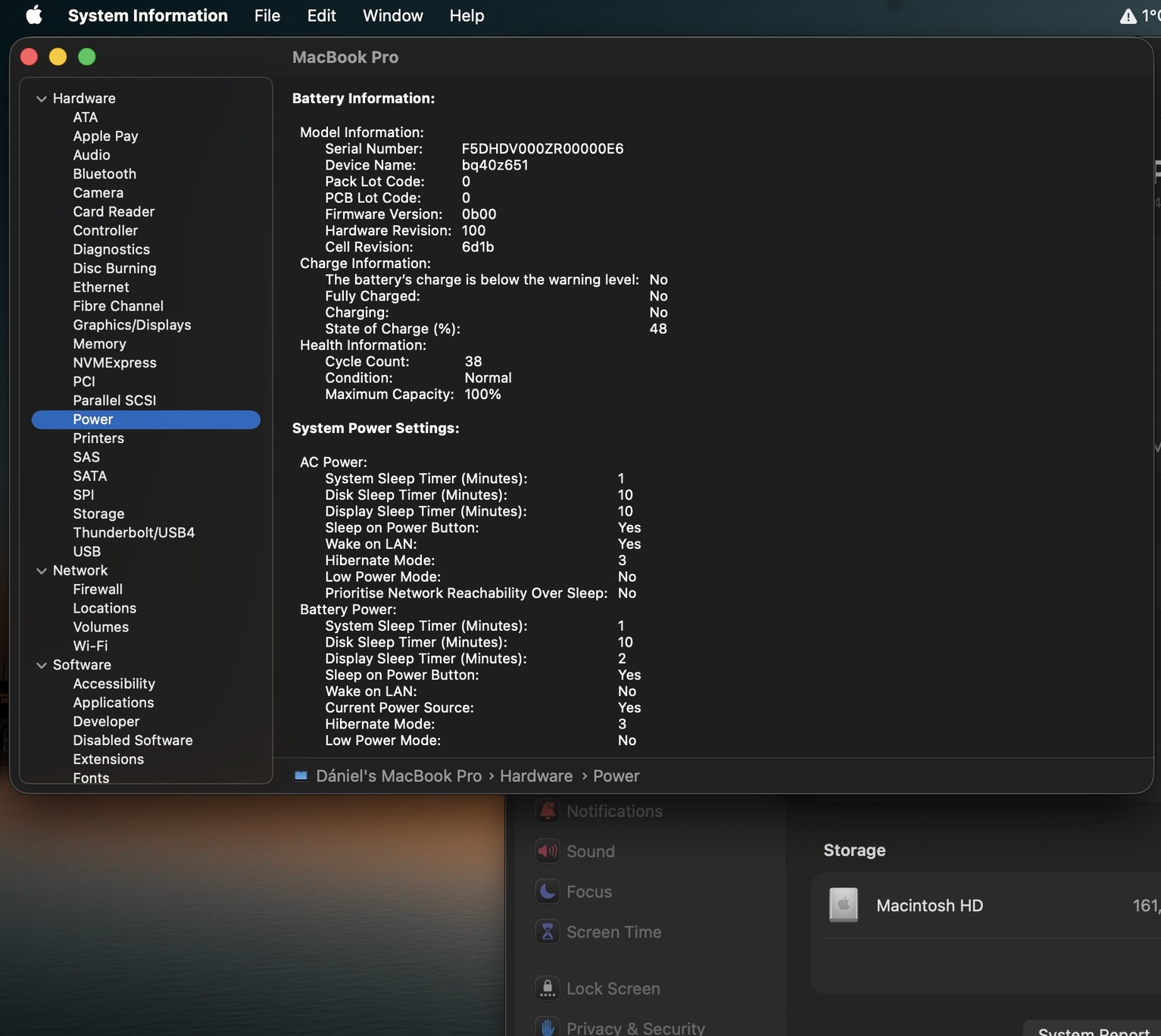Click the Screen Time hourglass icon
Screen dimensions: 1161x1036
548,931
